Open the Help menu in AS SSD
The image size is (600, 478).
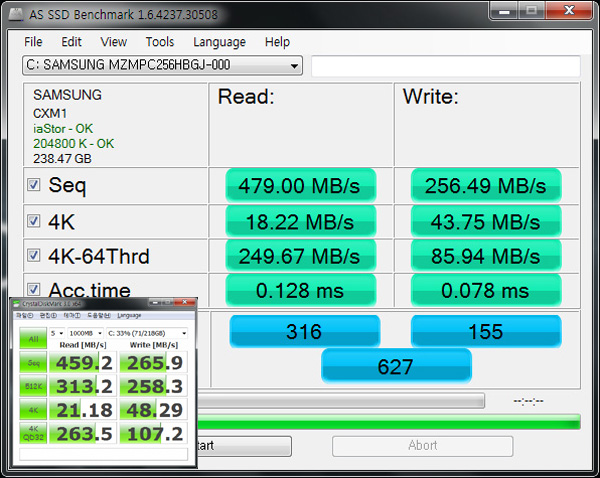coord(277,42)
